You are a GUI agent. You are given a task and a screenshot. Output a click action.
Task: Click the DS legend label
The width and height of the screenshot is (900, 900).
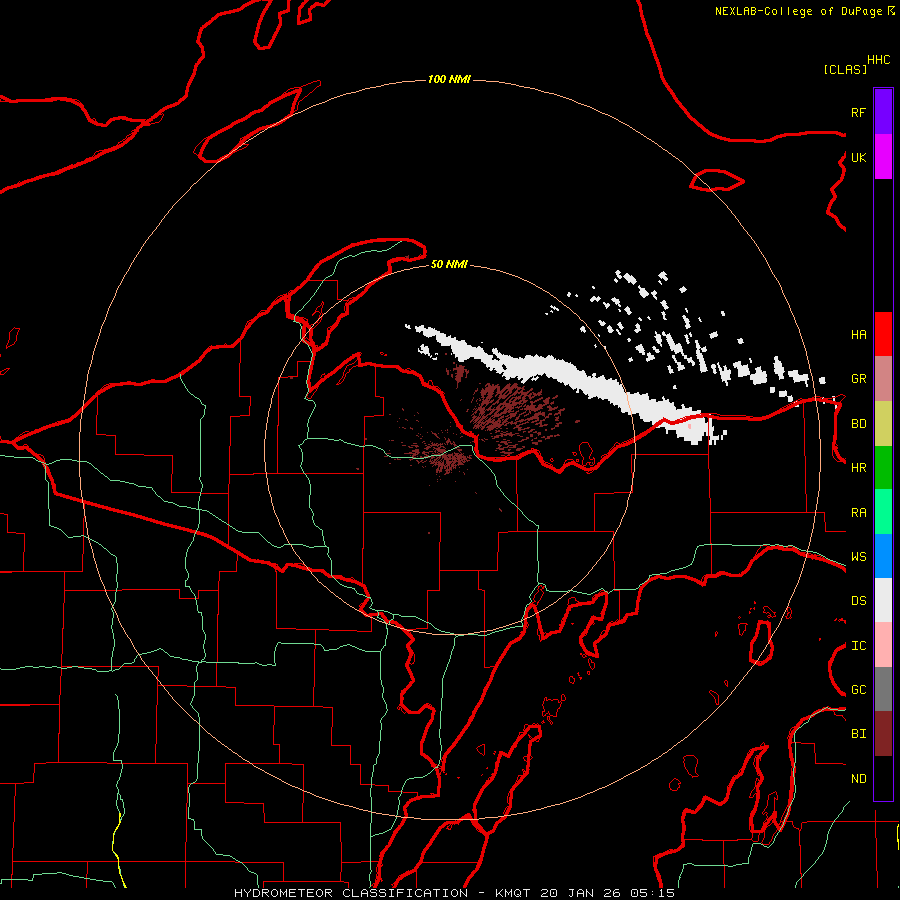(x=858, y=601)
